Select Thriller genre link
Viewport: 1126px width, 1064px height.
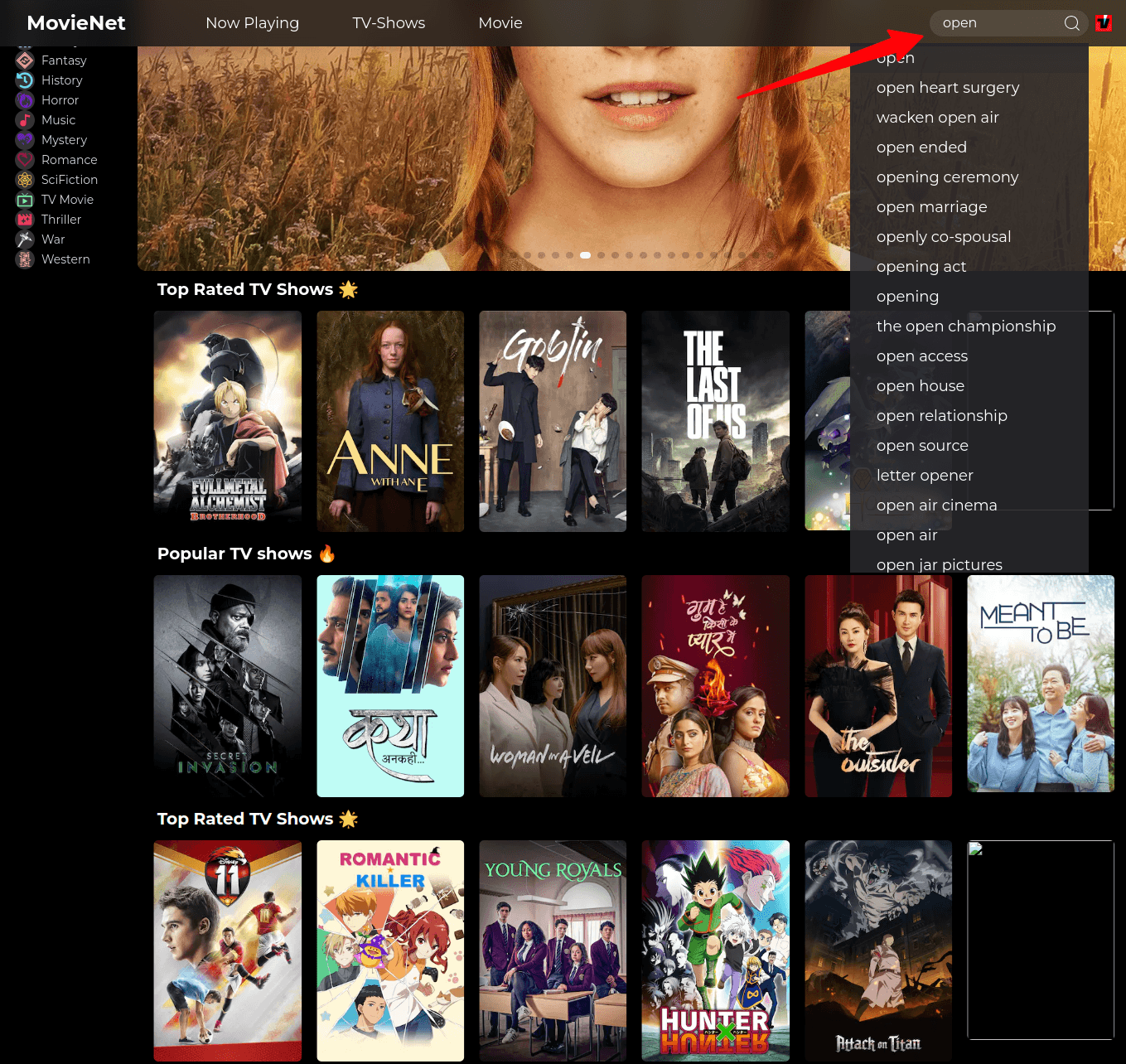(x=61, y=220)
